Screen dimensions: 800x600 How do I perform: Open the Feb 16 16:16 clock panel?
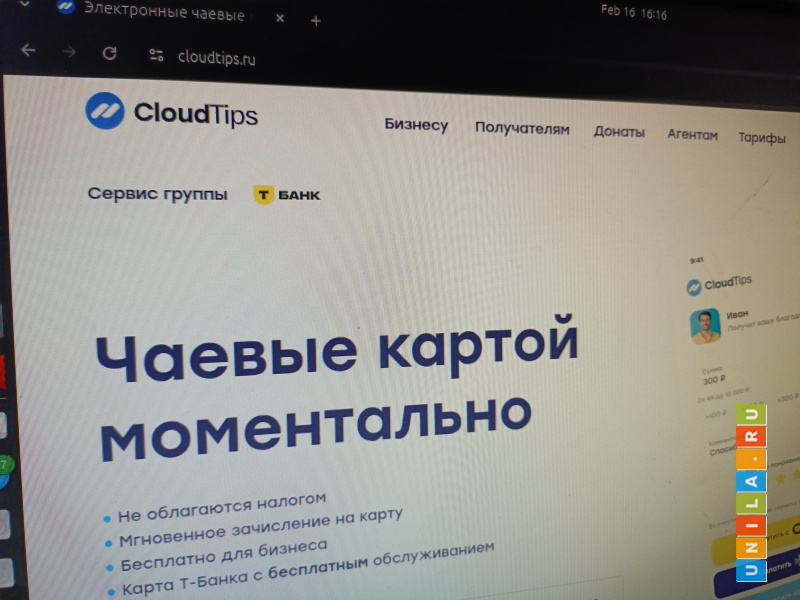(633, 13)
